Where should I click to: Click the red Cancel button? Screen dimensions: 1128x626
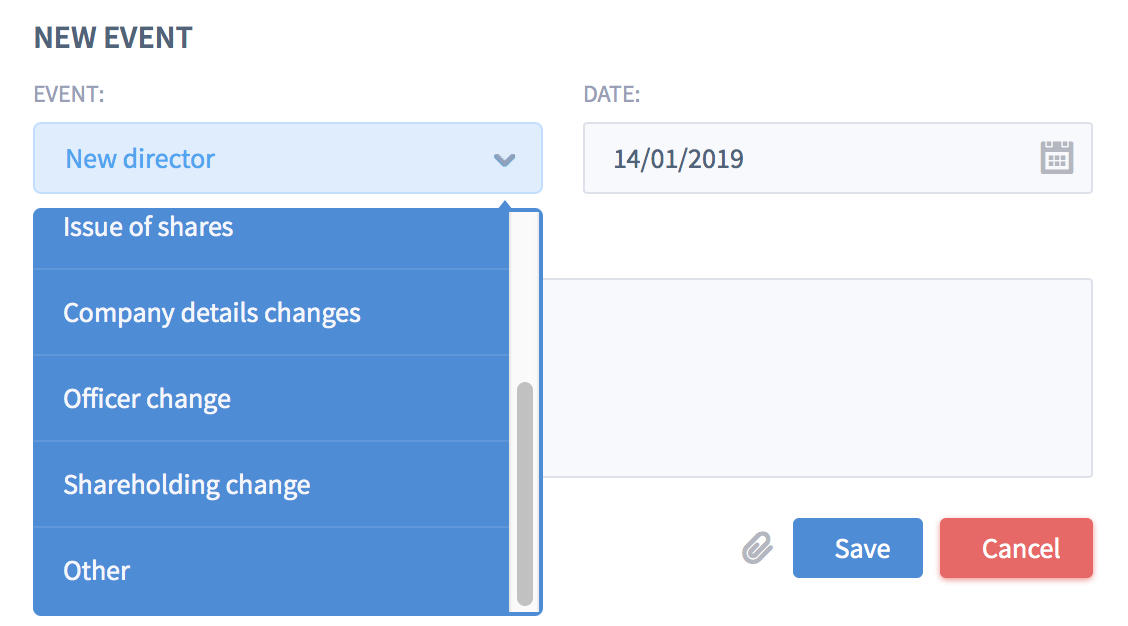[1016, 548]
